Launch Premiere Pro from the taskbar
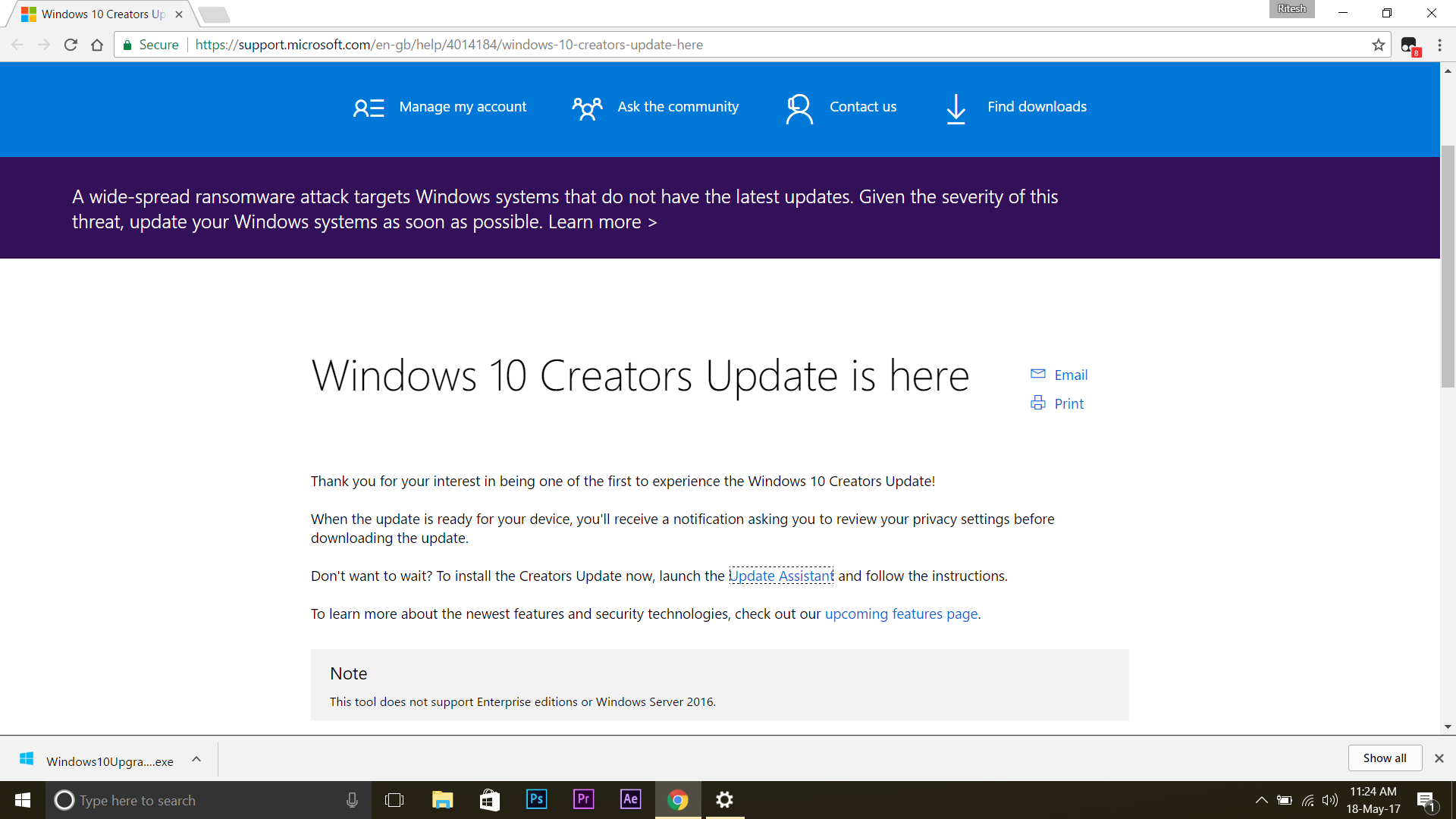The image size is (1456, 819). tap(583, 799)
